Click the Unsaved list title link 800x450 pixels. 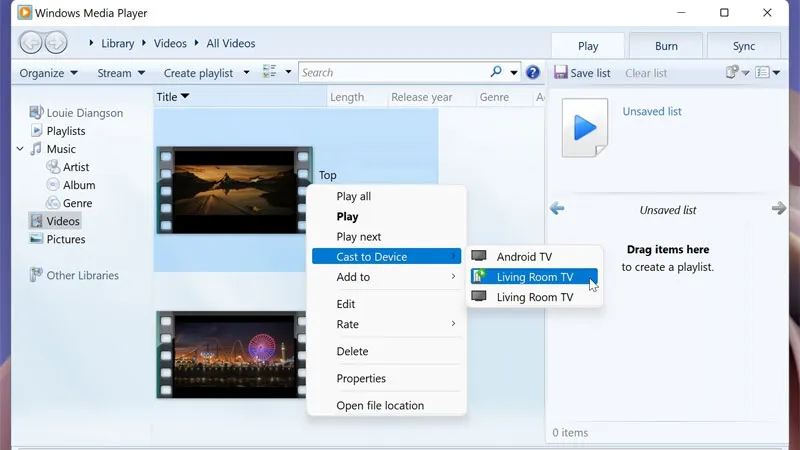pos(652,112)
